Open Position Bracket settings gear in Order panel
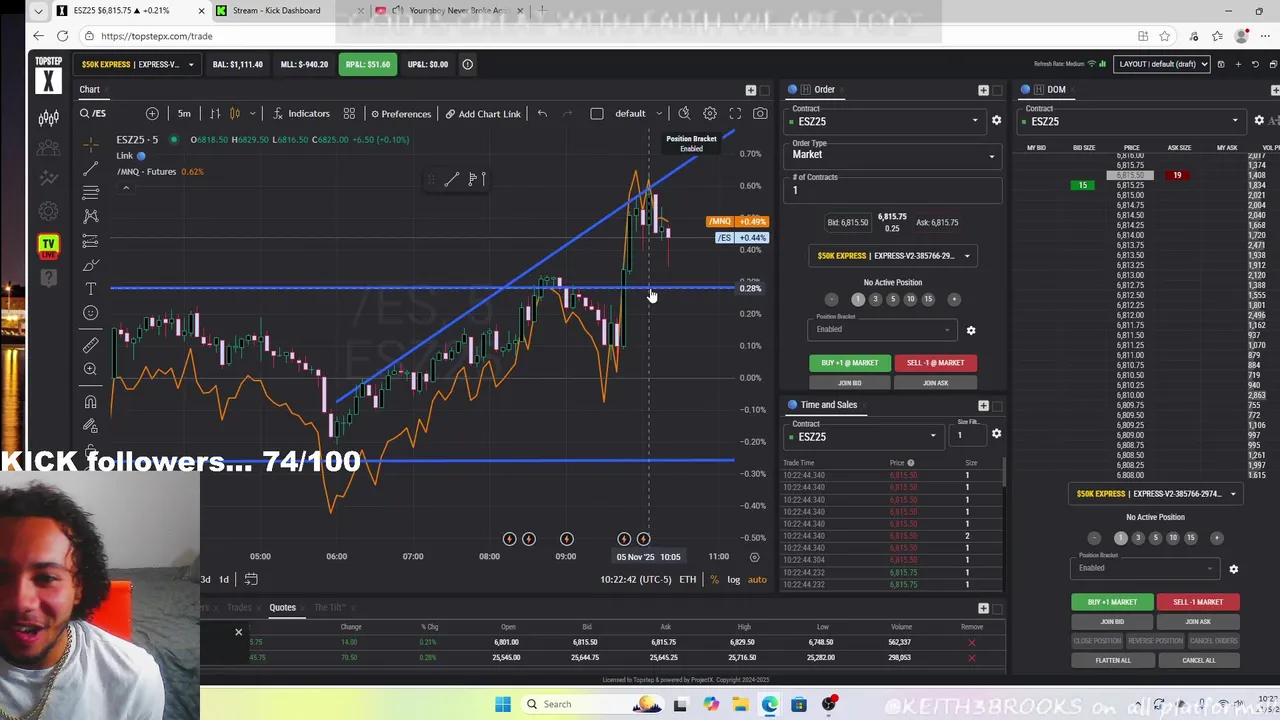Screen dimensions: 1280x720 click(970, 330)
